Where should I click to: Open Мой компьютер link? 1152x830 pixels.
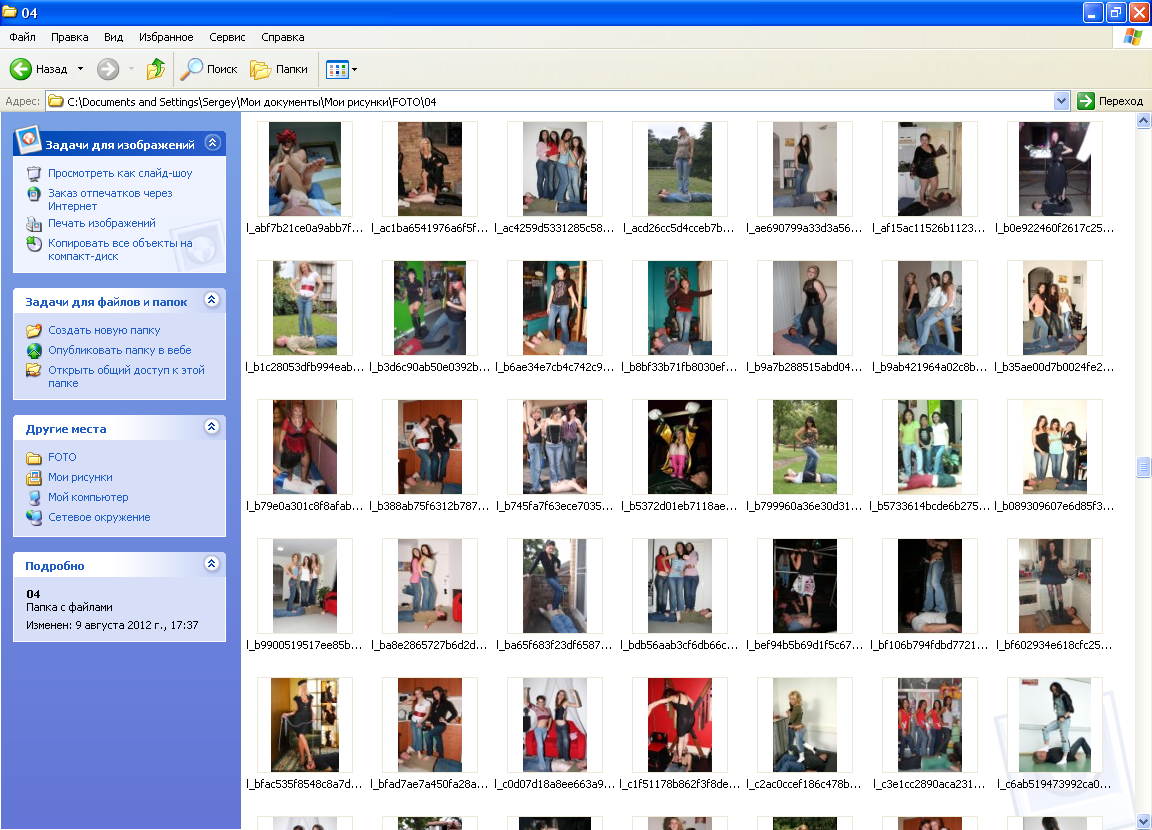point(88,497)
